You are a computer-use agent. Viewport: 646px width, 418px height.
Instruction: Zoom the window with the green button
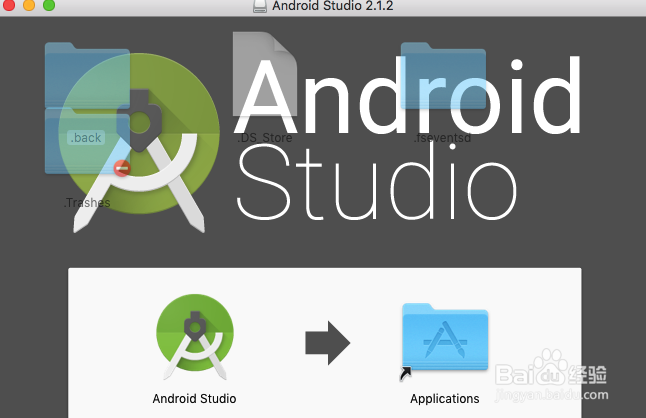pos(49,5)
